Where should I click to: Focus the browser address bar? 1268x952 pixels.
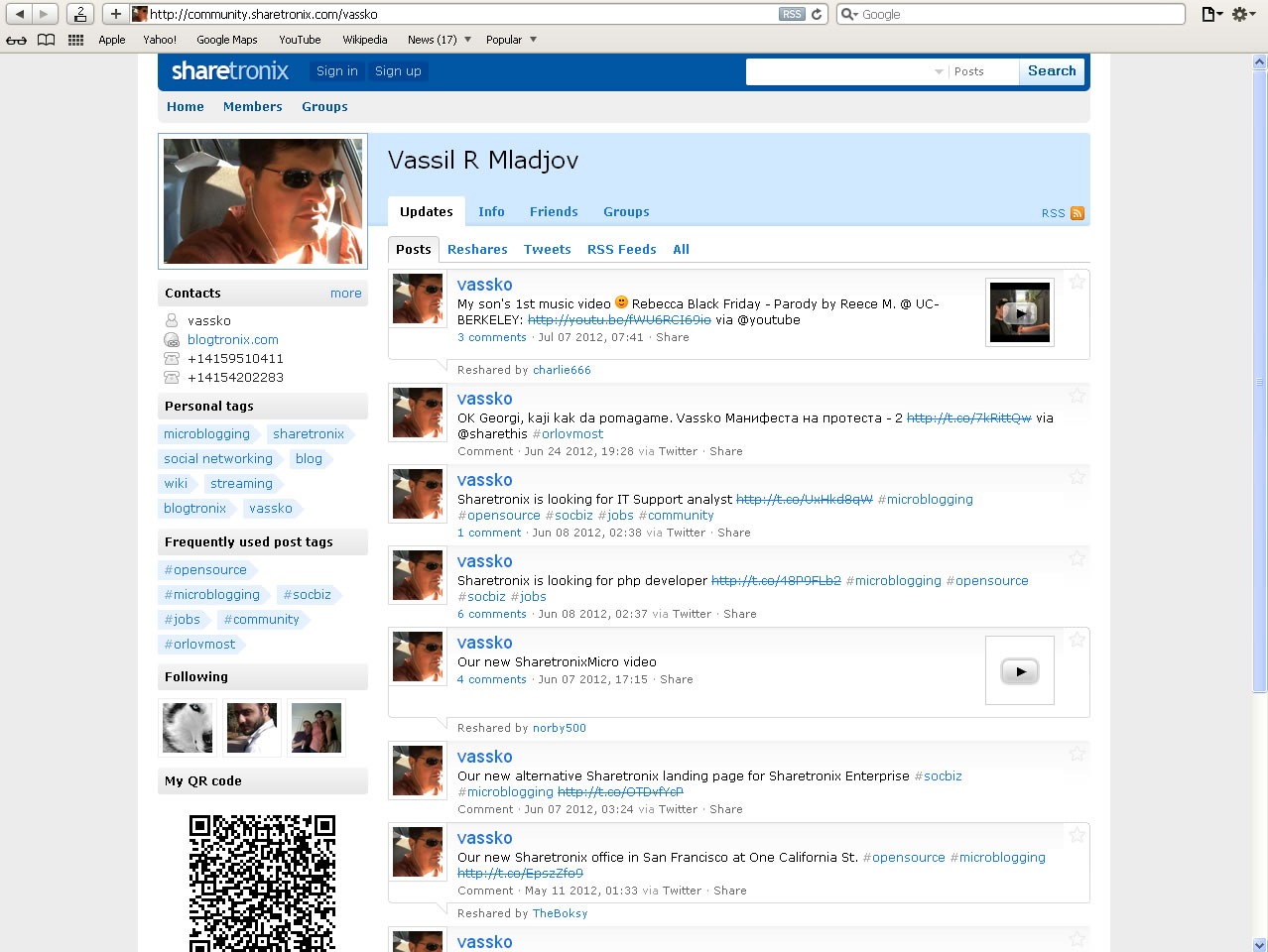463,14
